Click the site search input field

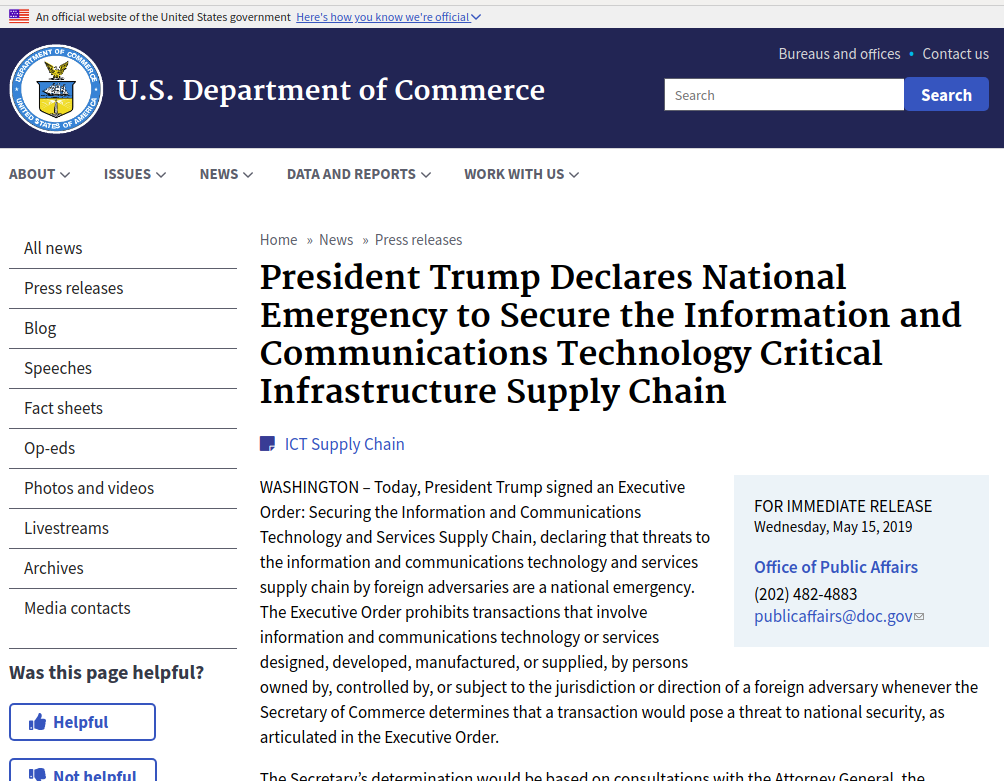pyautogui.click(x=784, y=95)
